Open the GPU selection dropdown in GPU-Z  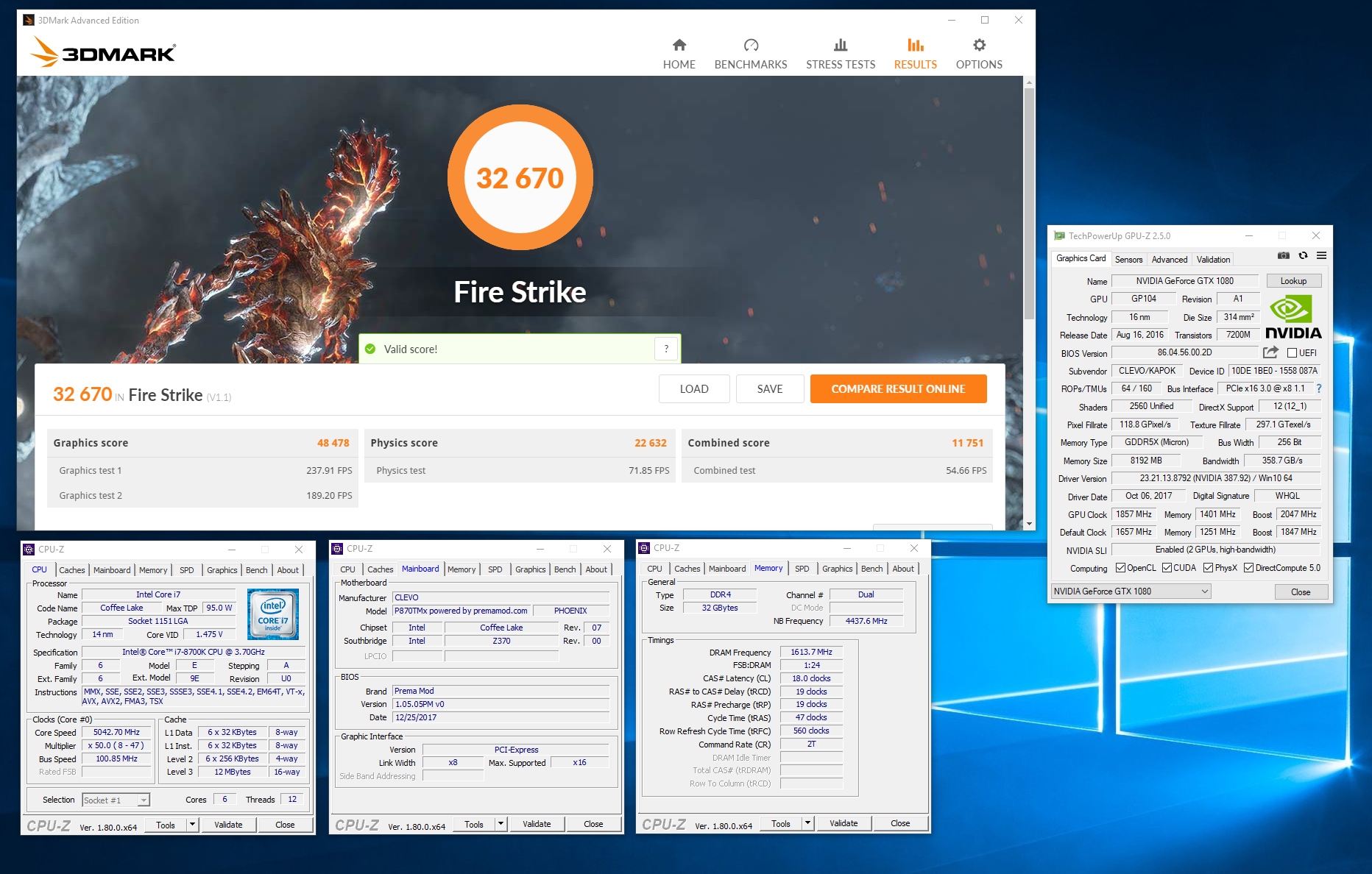pyautogui.click(x=1131, y=591)
